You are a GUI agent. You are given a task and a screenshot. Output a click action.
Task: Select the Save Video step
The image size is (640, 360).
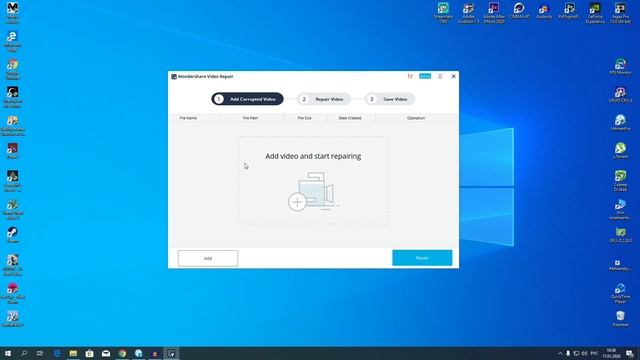coord(390,99)
